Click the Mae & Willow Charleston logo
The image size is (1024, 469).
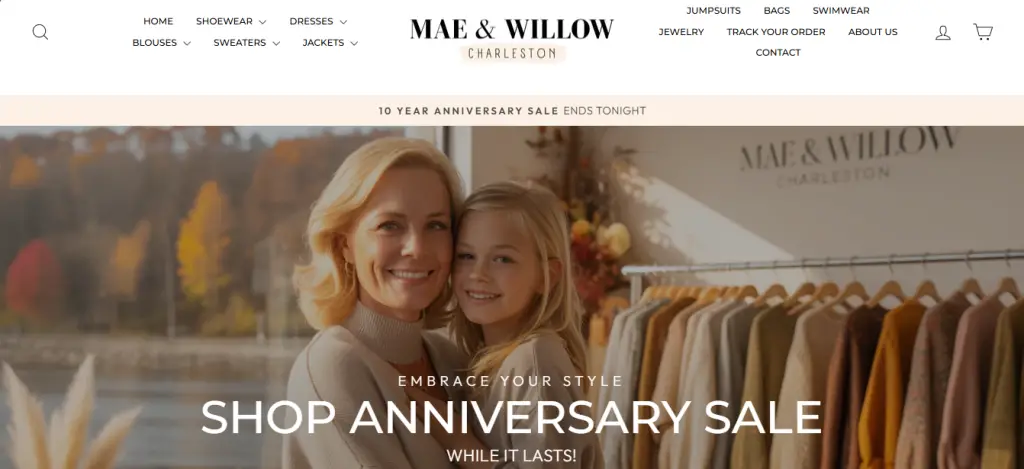(512, 39)
